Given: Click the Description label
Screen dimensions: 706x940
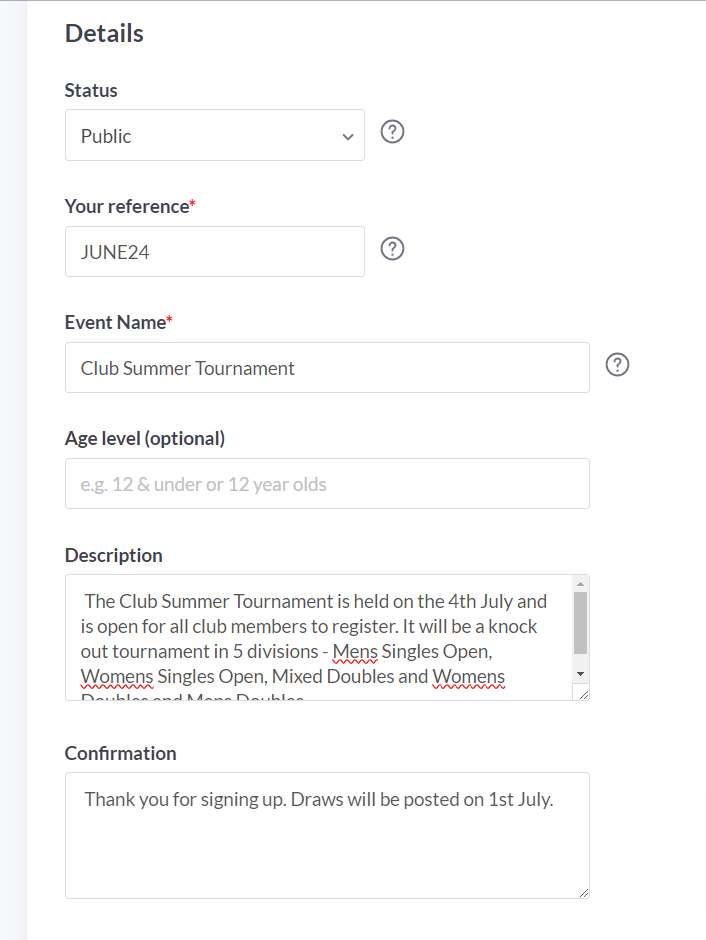Looking at the screenshot, I should coord(114,555).
